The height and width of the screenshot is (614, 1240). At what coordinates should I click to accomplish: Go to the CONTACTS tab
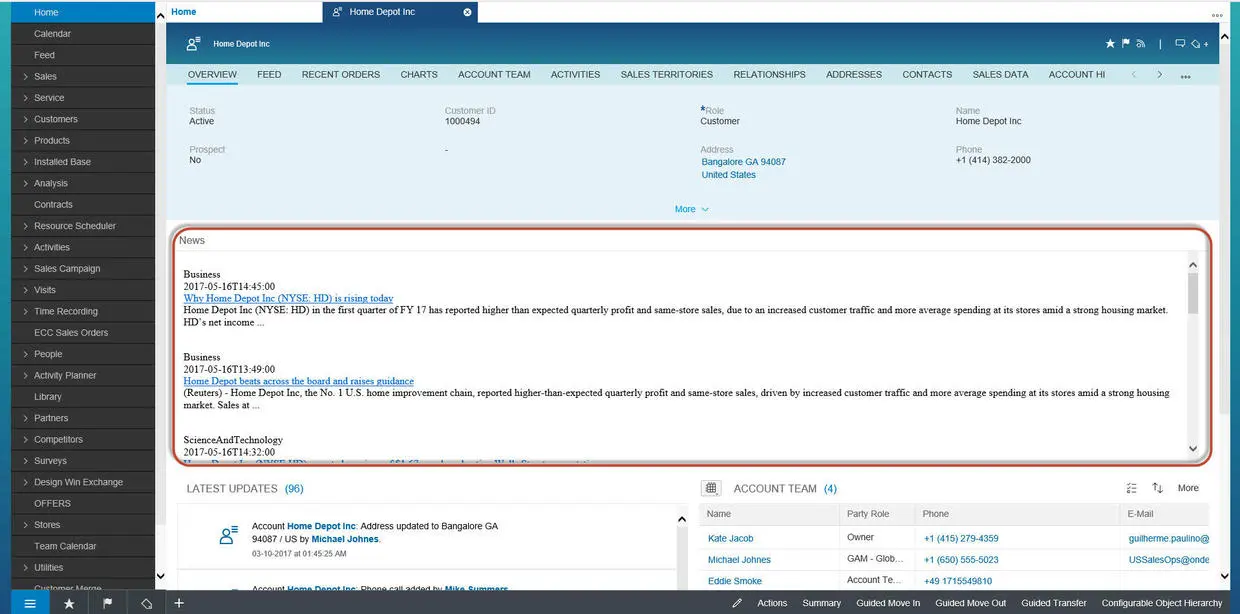(927, 74)
